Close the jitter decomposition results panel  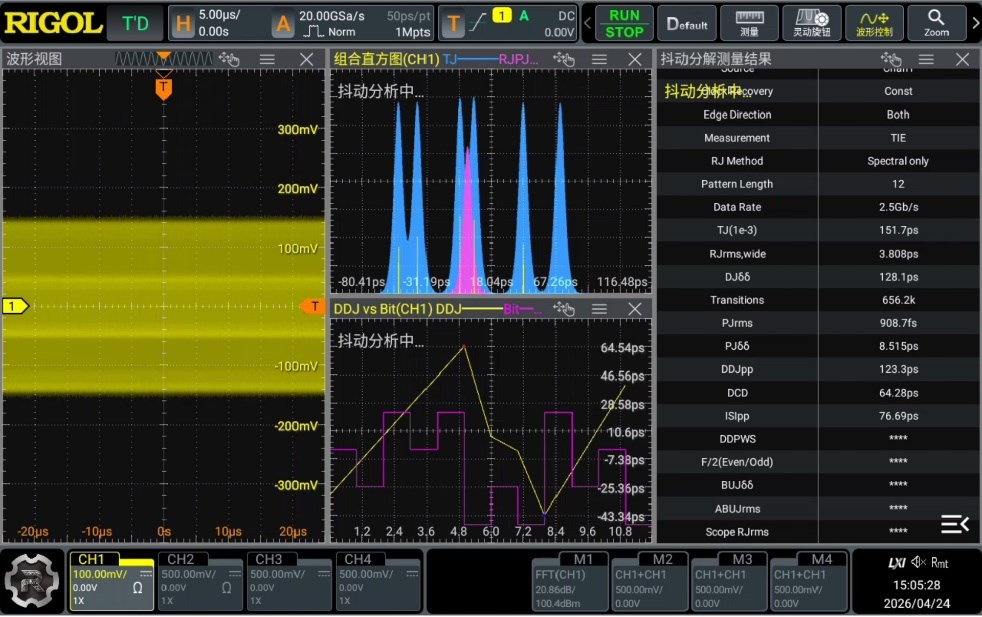coord(963,60)
